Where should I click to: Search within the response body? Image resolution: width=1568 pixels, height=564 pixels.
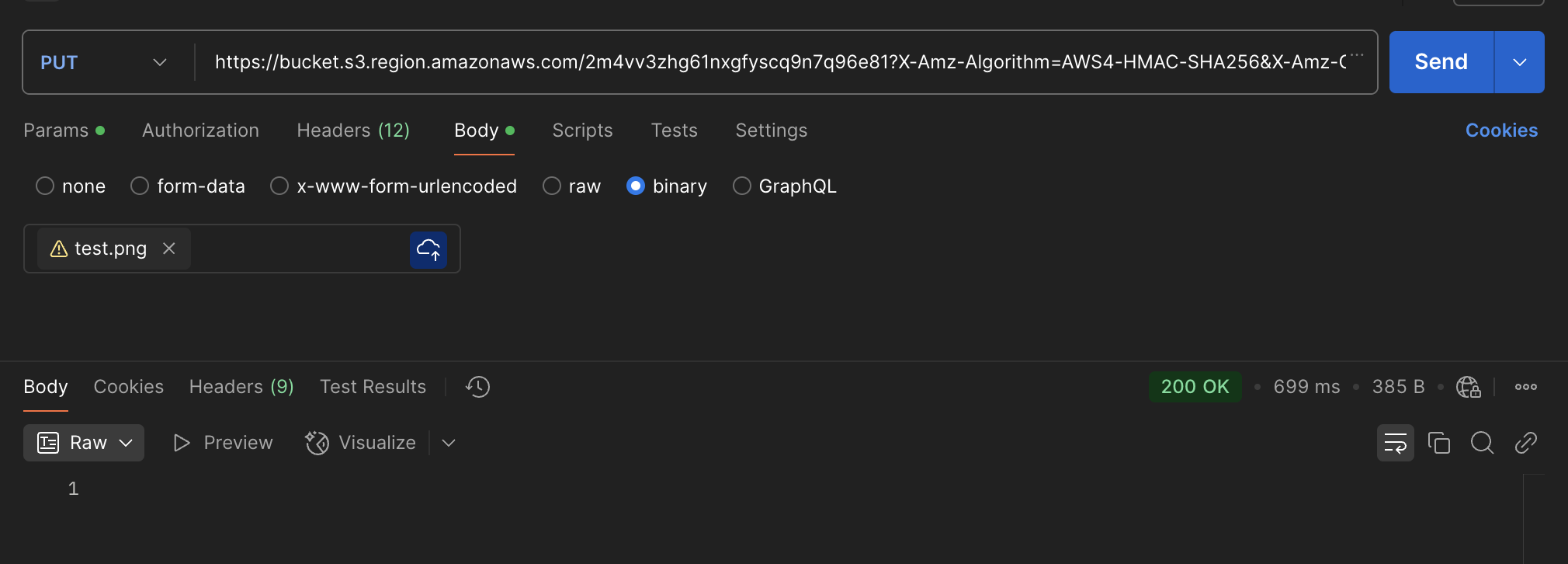click(x=1482, y=443)
